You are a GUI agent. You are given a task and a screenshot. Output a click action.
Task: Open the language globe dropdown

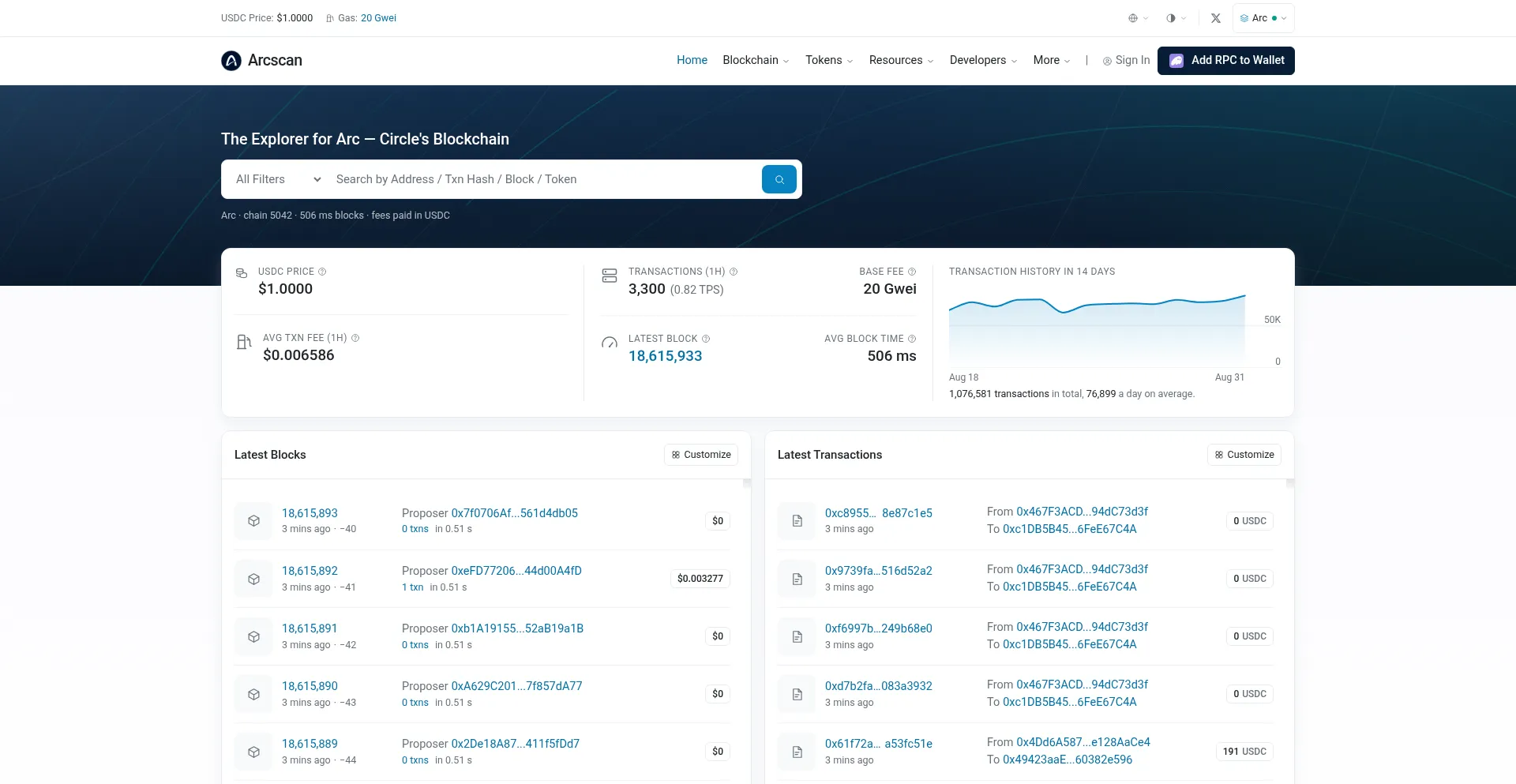click(x=1138, y=18)
